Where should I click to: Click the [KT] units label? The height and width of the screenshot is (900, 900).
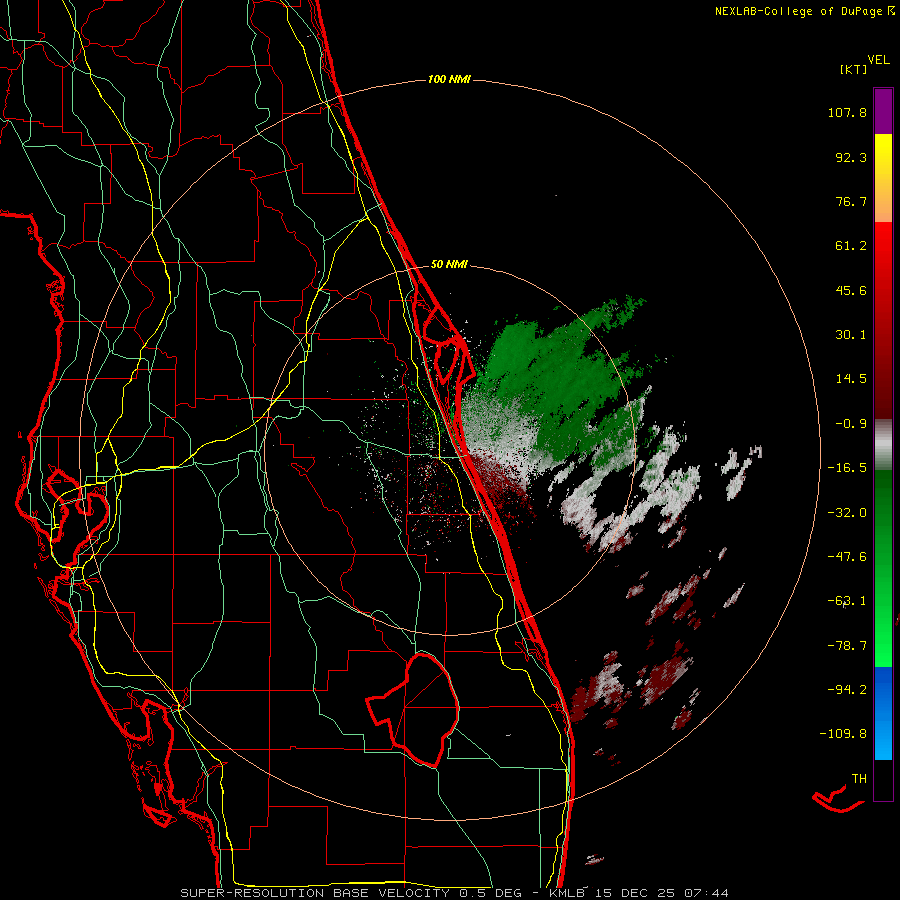click(x=854, y=69)
